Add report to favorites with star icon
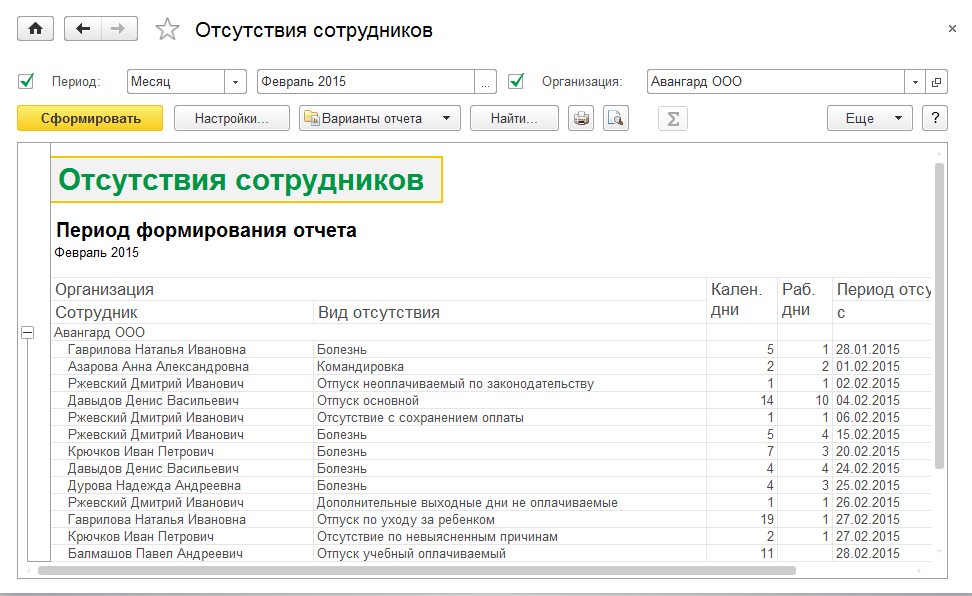 167,30
